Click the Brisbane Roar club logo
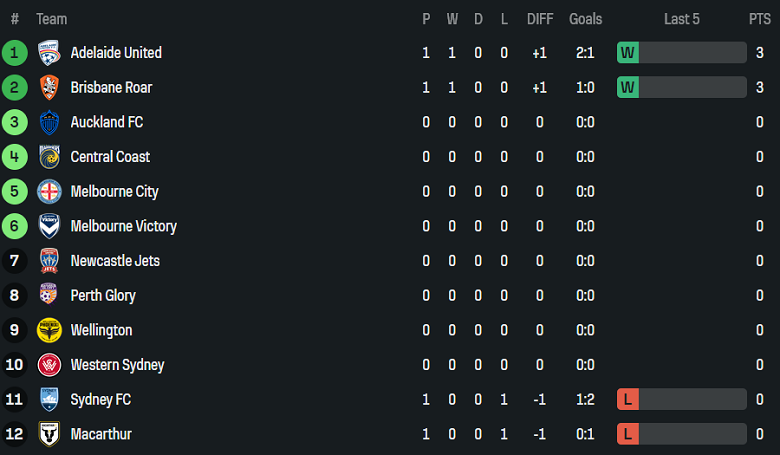 (49, 88)
